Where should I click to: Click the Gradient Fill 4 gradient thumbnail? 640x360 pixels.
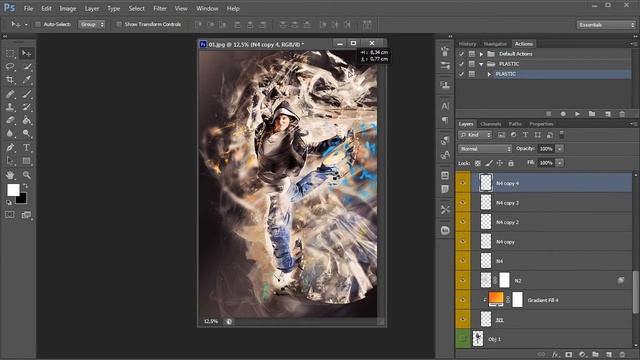pyautogui.click(x=496, y=300)
